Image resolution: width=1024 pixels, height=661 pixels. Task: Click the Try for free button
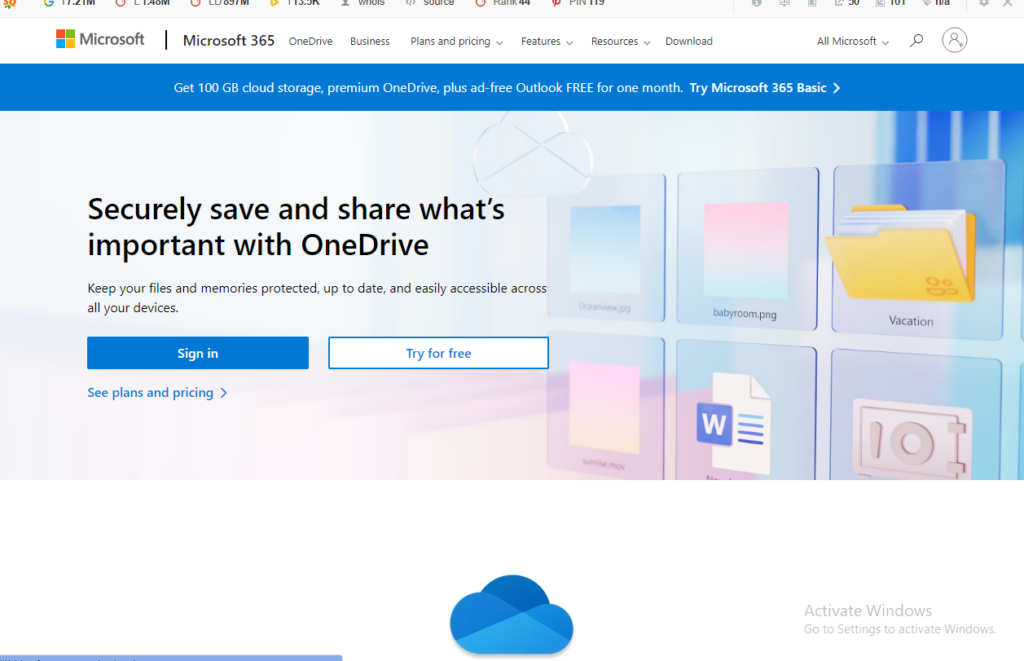[438, 353]
